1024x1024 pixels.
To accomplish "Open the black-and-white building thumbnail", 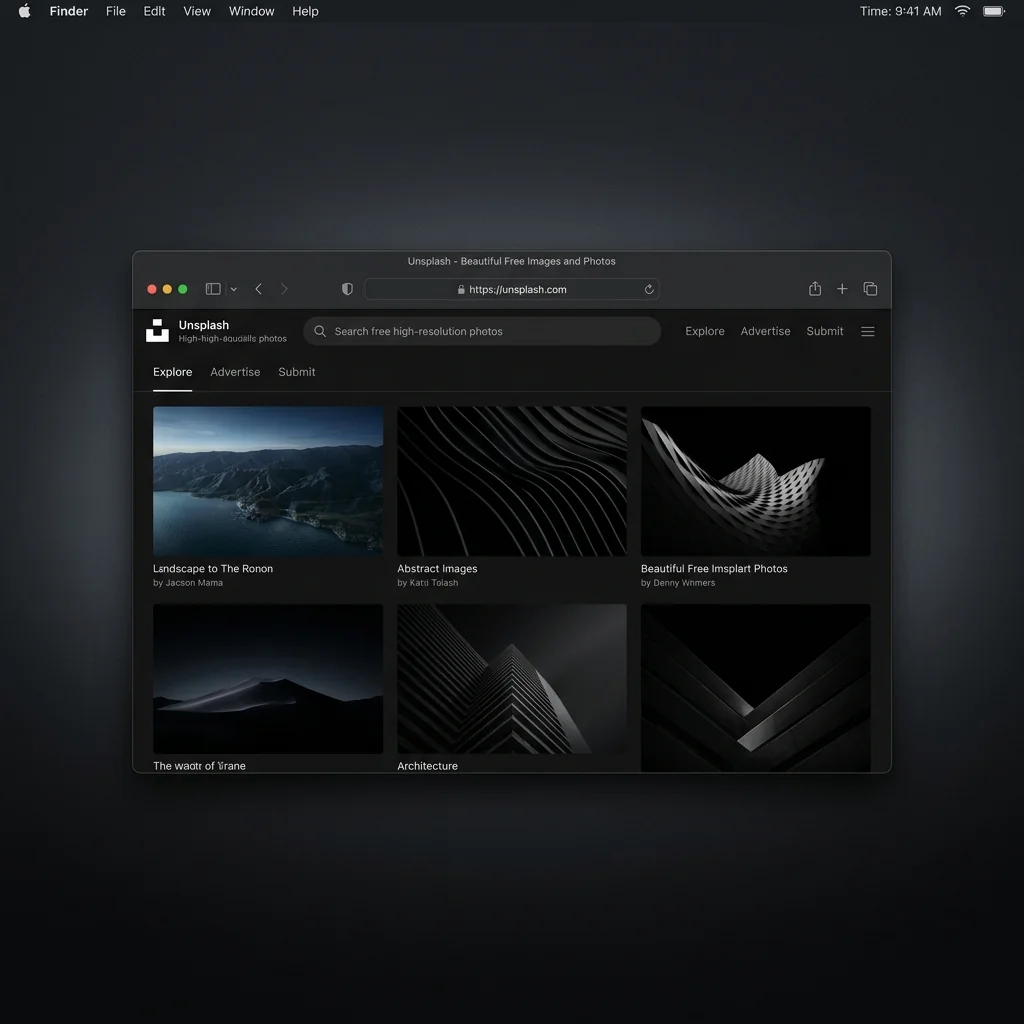I will pos(511,679).
